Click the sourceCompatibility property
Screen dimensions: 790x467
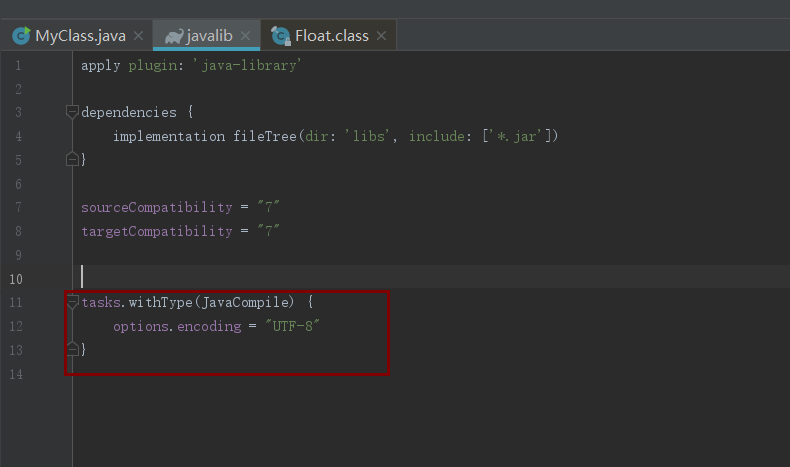(157, 207)
